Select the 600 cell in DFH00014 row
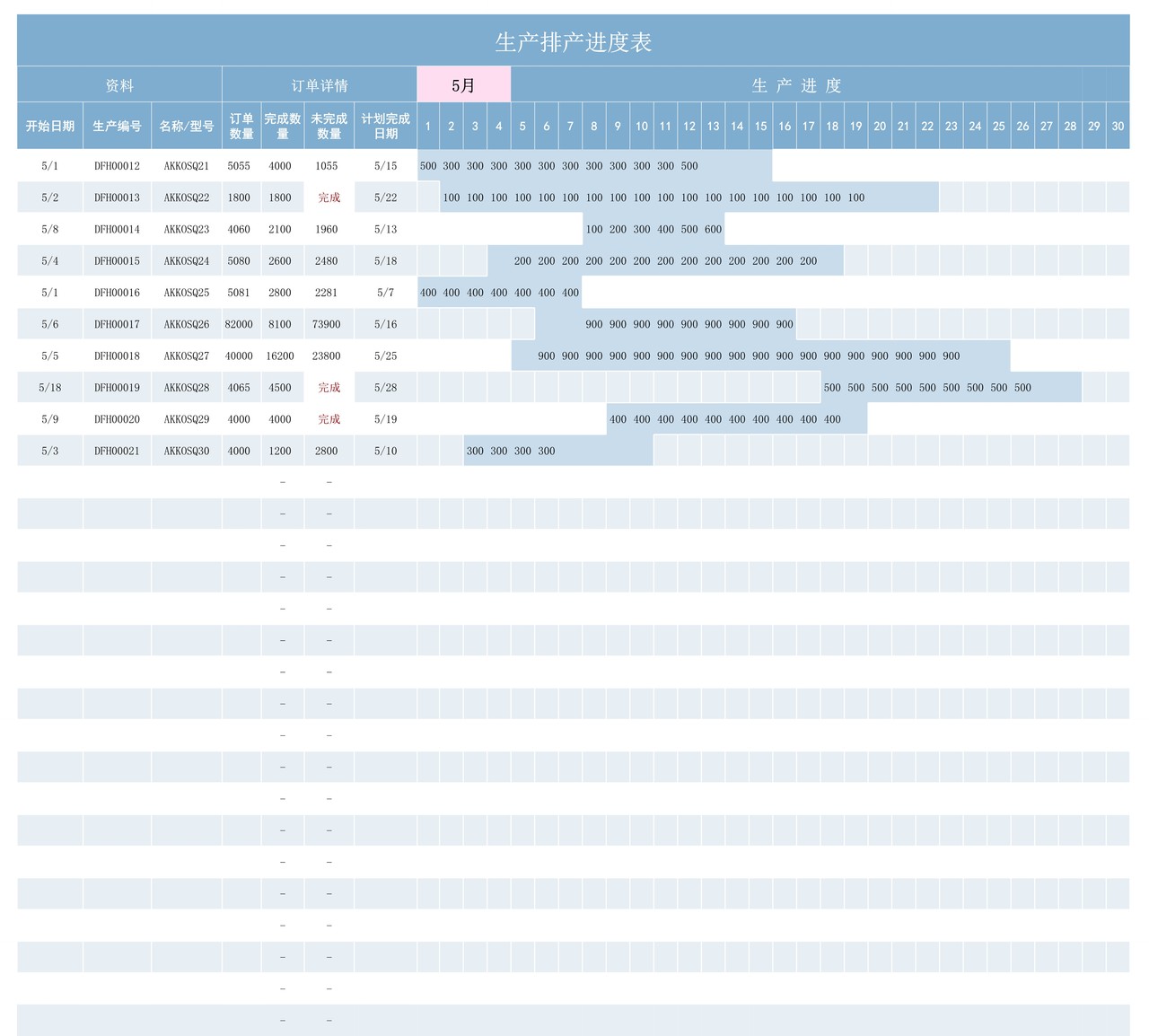This screenshot has width=1149, height=1036. click(x=713, y=229)
